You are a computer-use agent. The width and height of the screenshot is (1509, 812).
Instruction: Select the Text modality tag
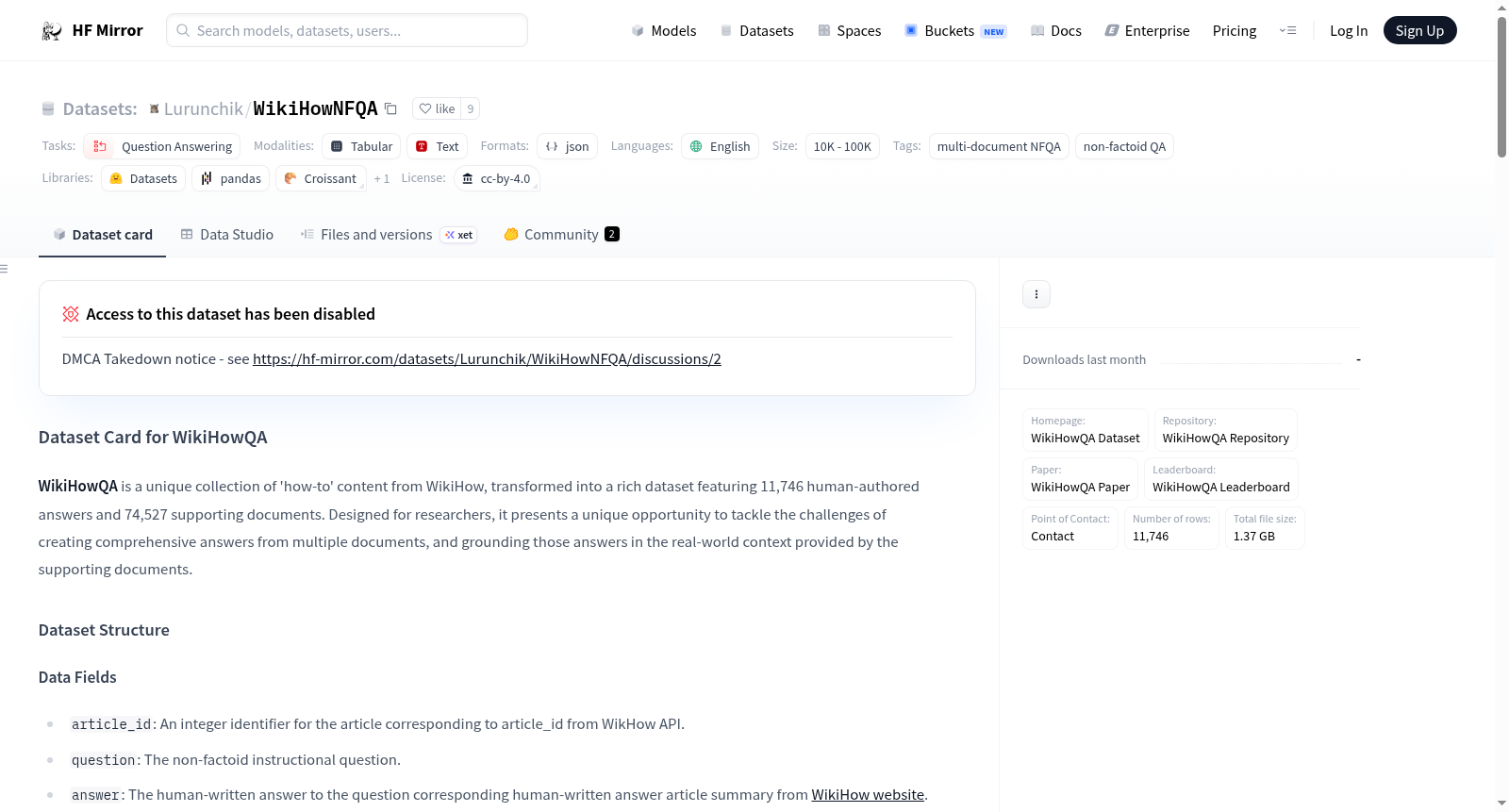(x=437, y=146)
